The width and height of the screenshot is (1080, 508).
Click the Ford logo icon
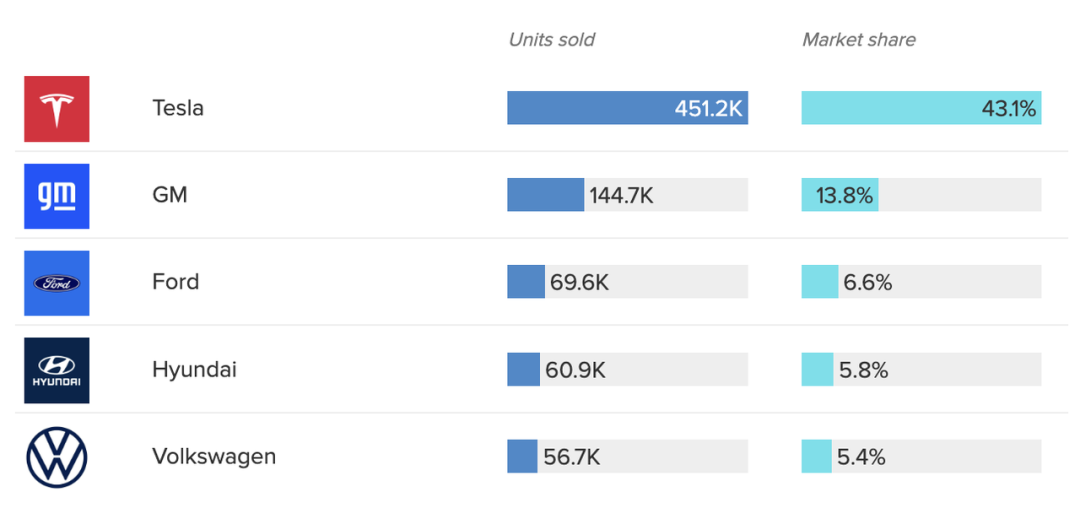pyautogui.click(x=57, y=283)
